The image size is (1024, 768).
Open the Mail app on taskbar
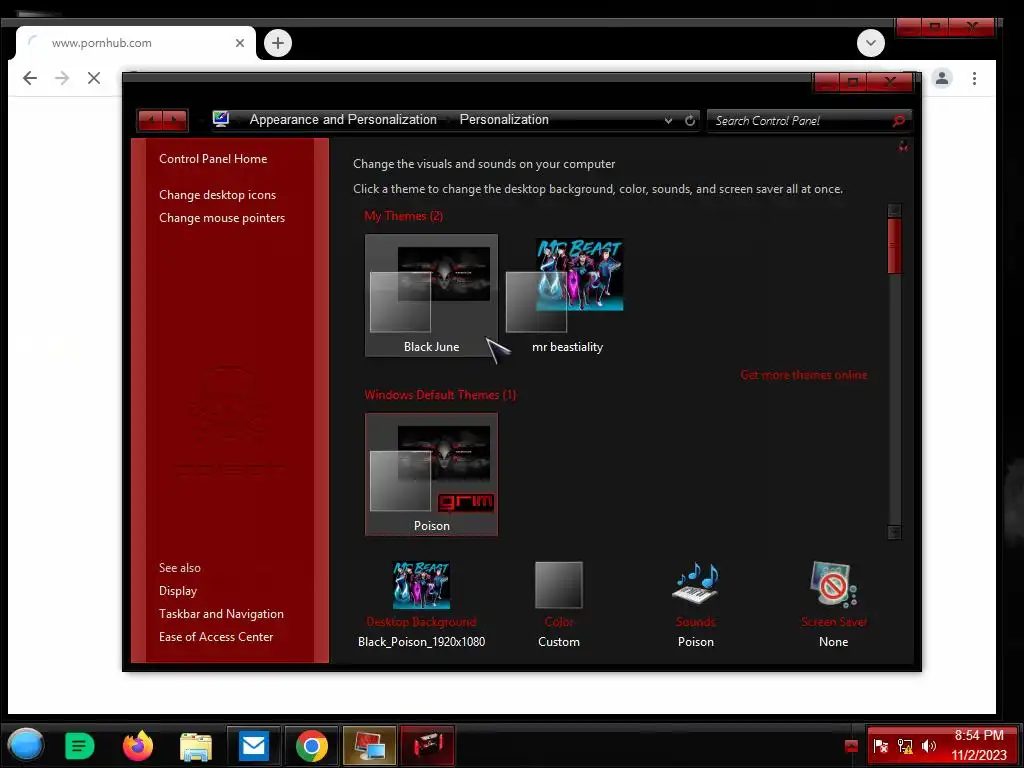(x=253, y=745)
